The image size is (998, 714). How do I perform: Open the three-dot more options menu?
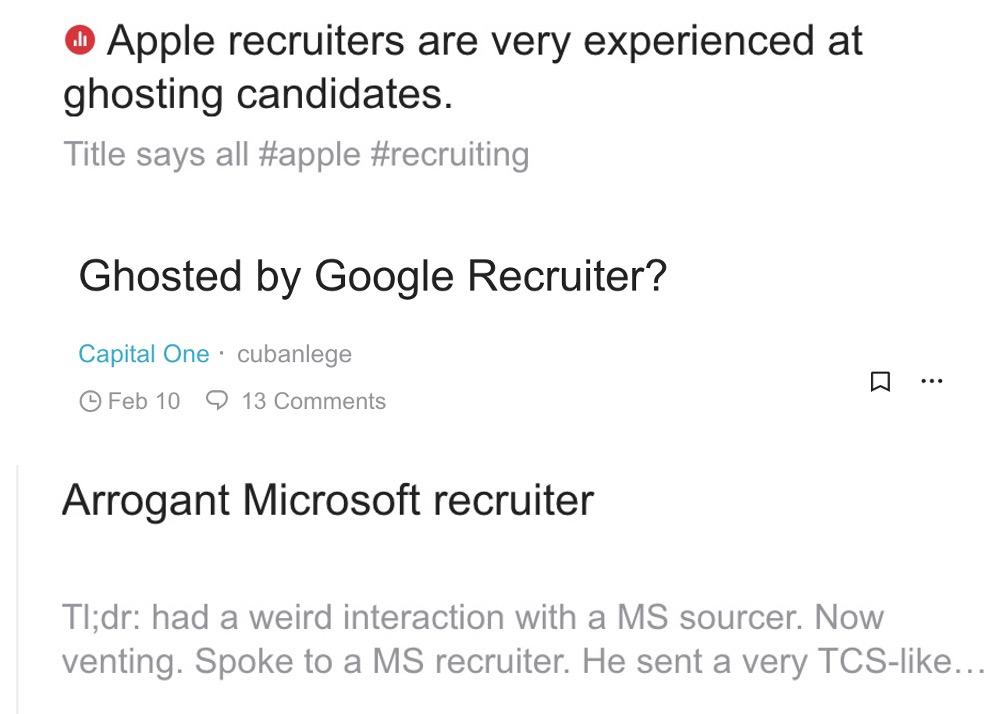point(931,381)
